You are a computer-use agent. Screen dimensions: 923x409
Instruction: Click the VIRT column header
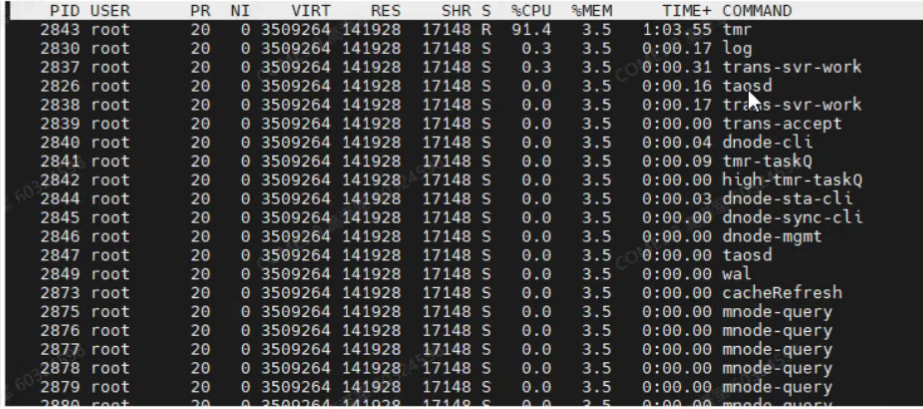point(311,11)
